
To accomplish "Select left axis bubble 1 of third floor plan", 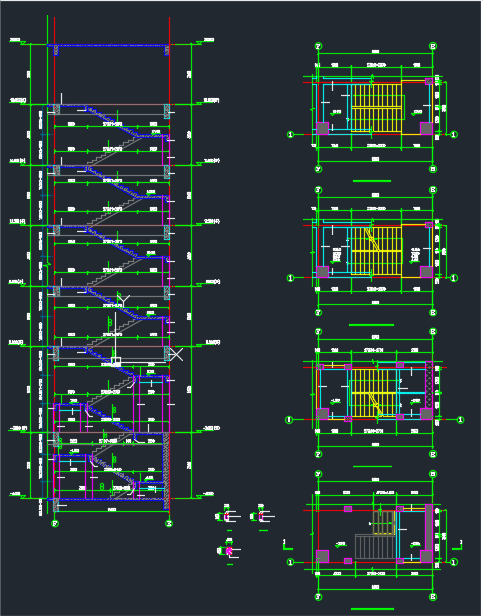I will 289,420.
